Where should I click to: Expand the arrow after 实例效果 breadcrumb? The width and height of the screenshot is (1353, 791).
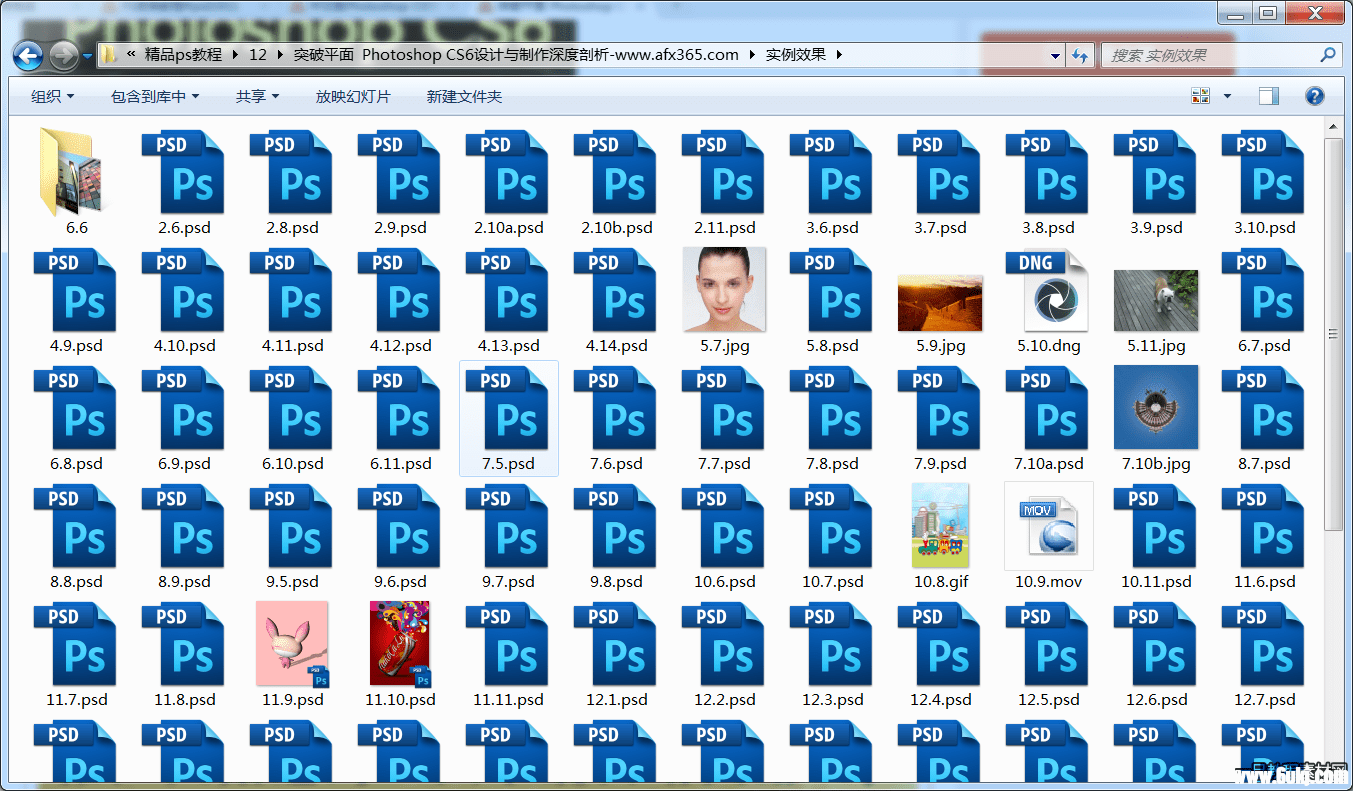[x=838, y=55]
